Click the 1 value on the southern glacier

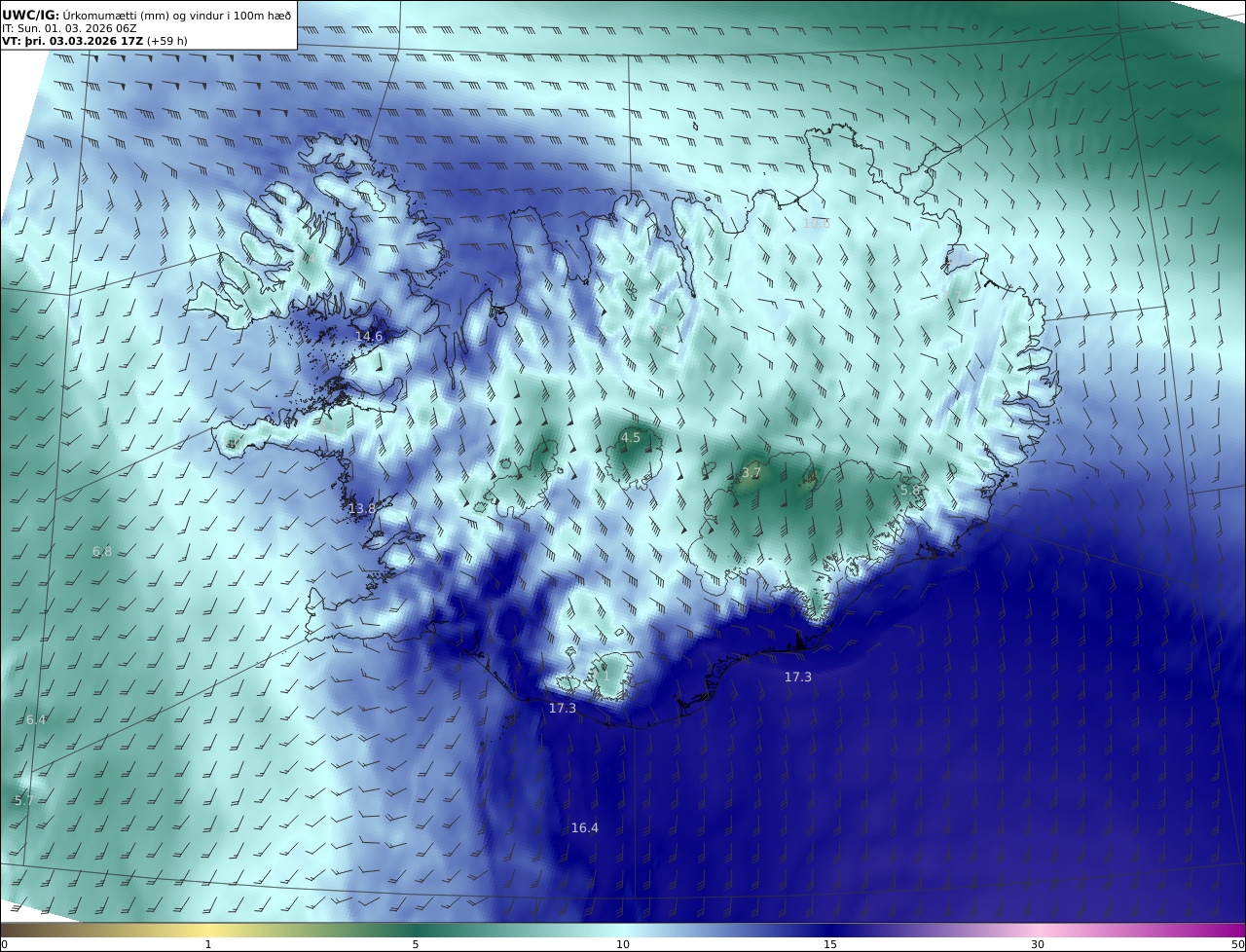605,674
